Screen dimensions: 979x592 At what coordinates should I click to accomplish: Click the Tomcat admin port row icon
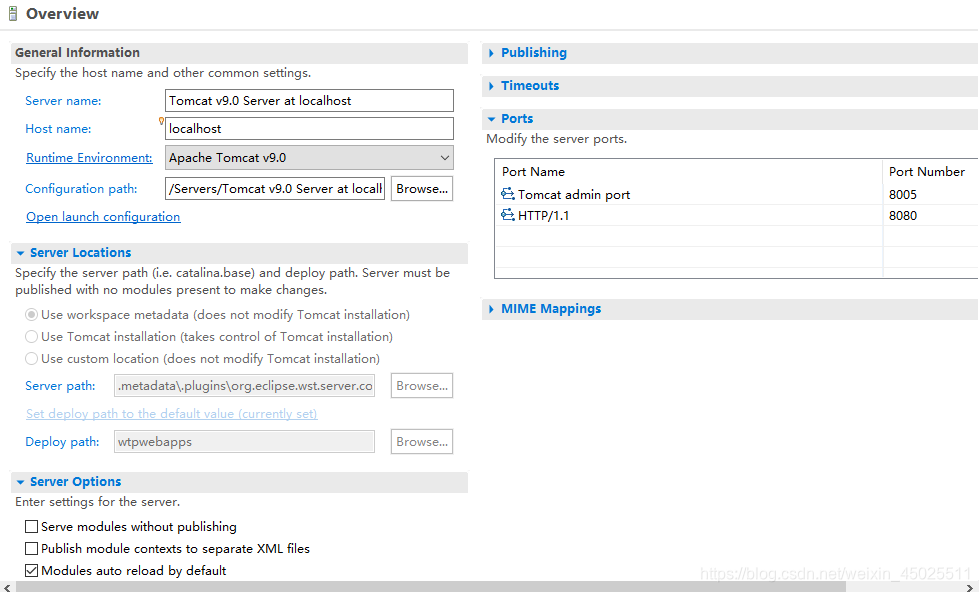point(508,194)
